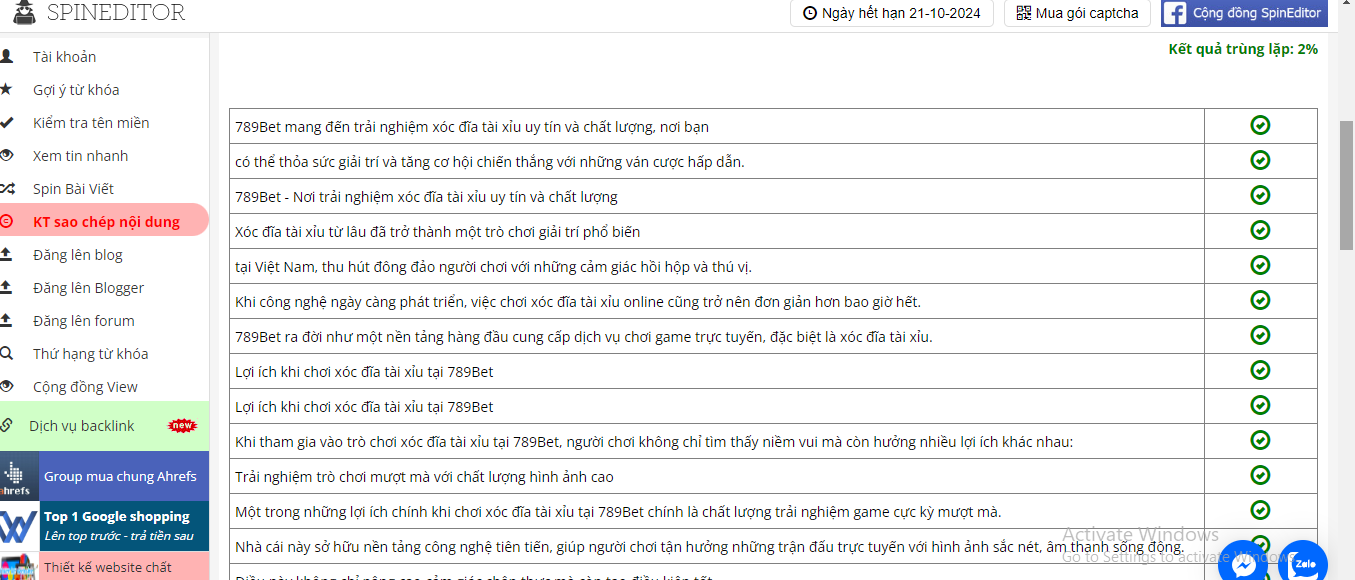Image resolution: width=1355 pixels, height=580 pixels.
Task: Click check icon for '789Bet ra đời' row
Action: click(x=1260, y=335)
